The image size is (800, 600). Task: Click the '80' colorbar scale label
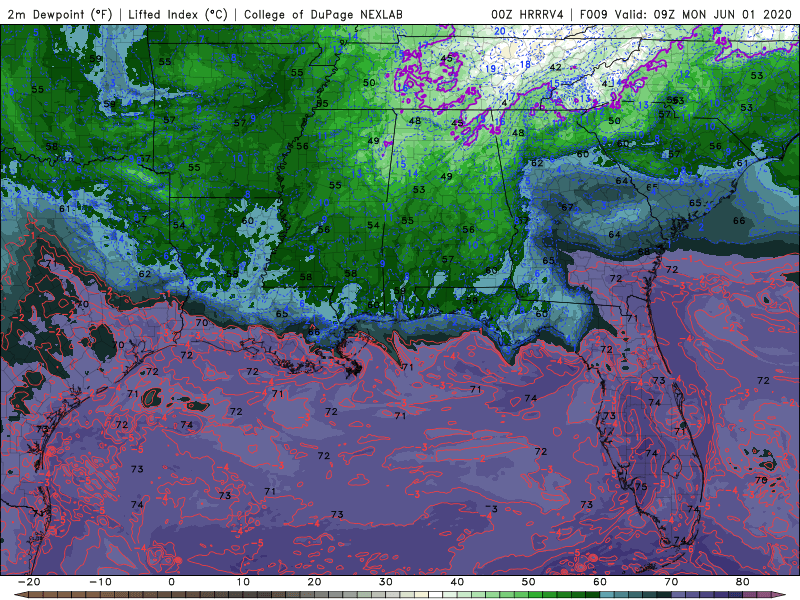[743, 582]
